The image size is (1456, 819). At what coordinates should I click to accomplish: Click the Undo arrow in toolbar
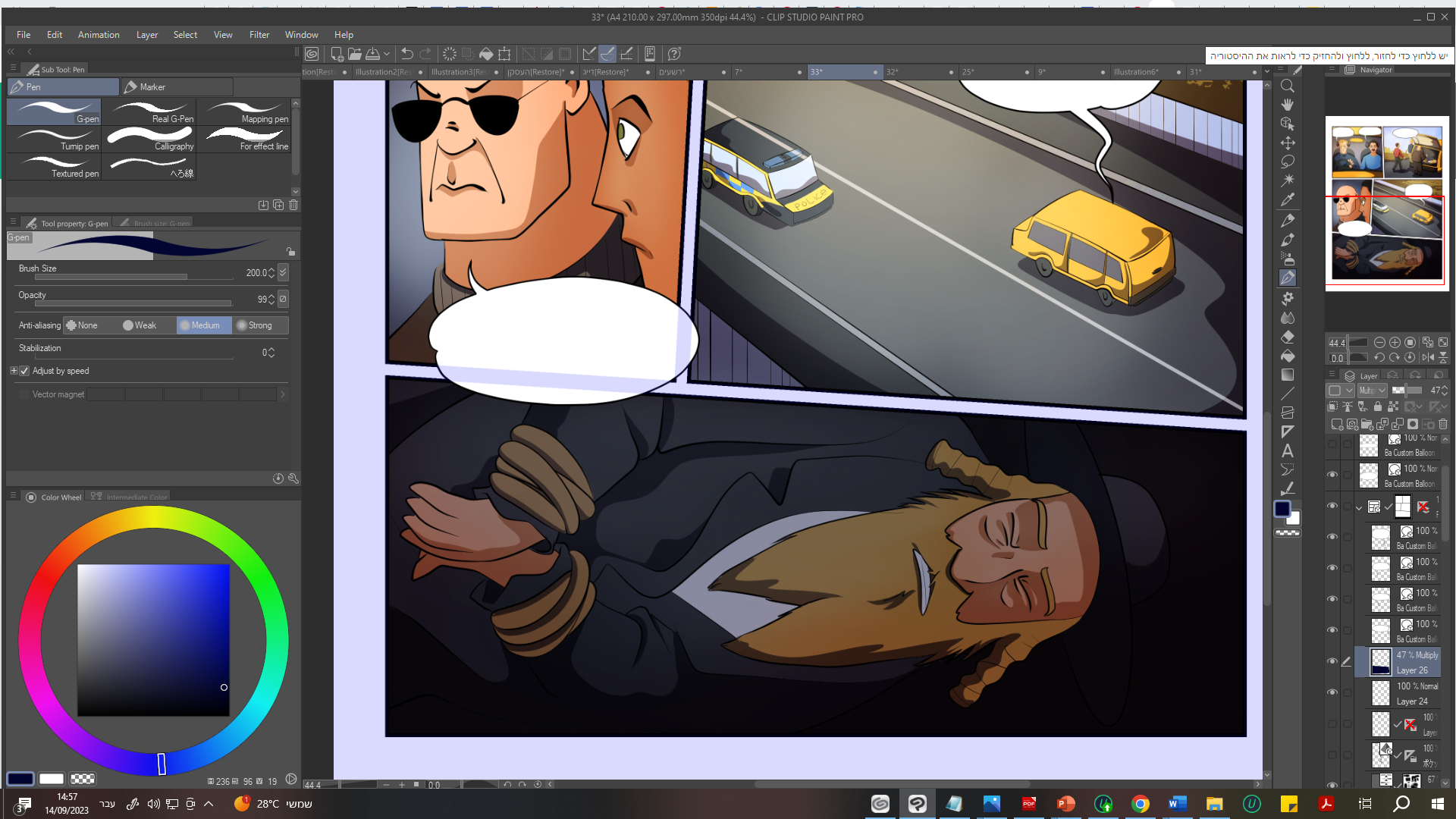tap(407, 54)
